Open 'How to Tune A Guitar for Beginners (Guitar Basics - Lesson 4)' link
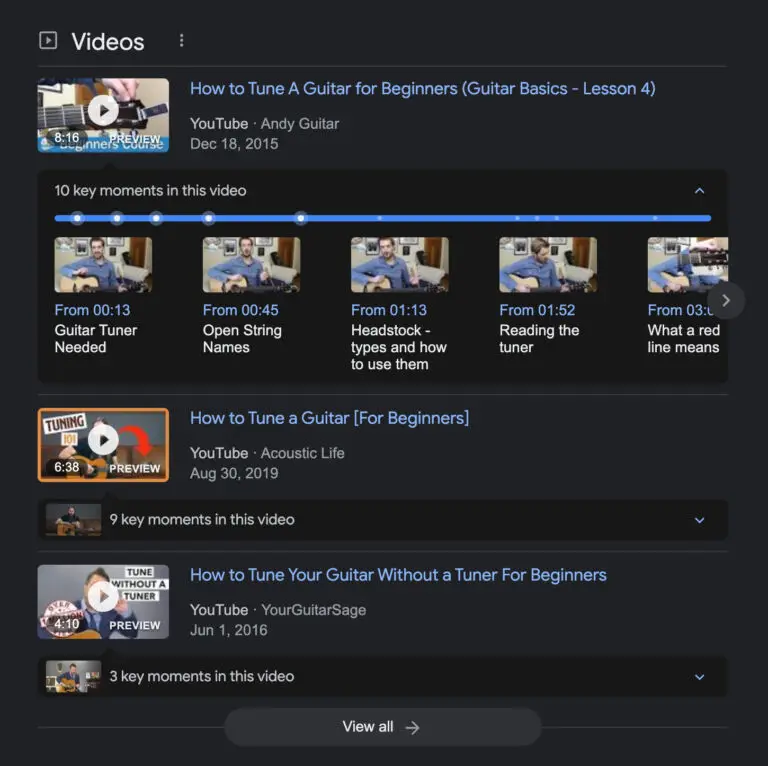Viewport: 768px width, 766px height. click(x=422, y=89)
